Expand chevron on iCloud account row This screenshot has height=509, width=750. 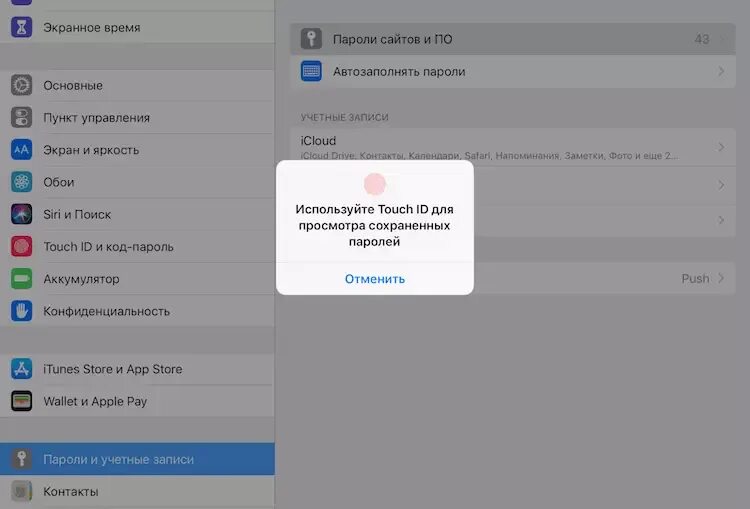click(x=721, y=147)
